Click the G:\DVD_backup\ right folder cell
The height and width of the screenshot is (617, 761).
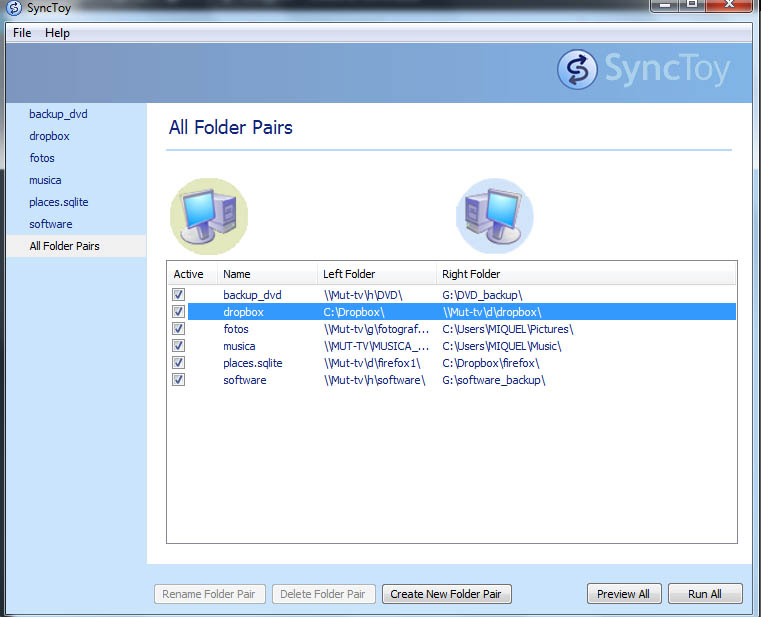point(482,295)
